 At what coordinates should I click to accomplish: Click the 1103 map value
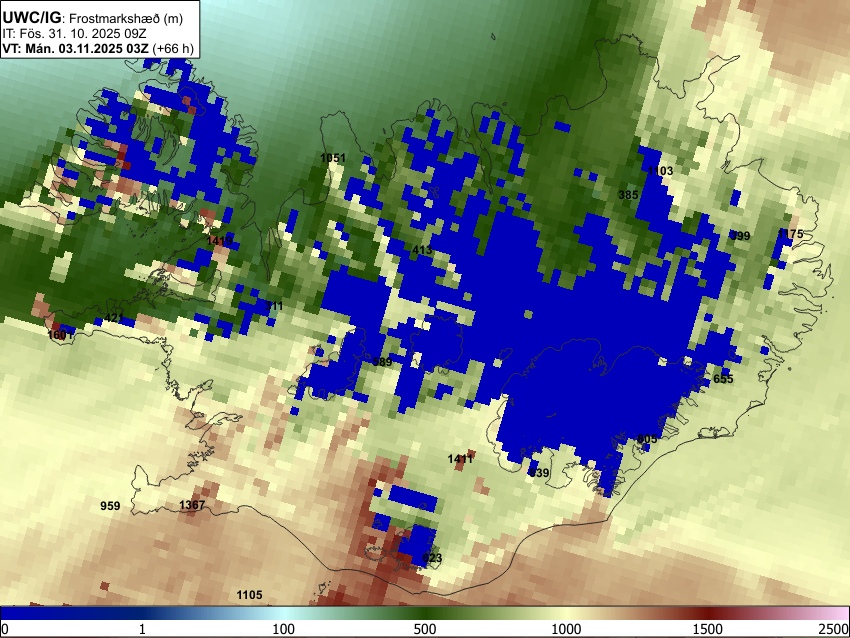pyautogui.click(x=660, y=171)
